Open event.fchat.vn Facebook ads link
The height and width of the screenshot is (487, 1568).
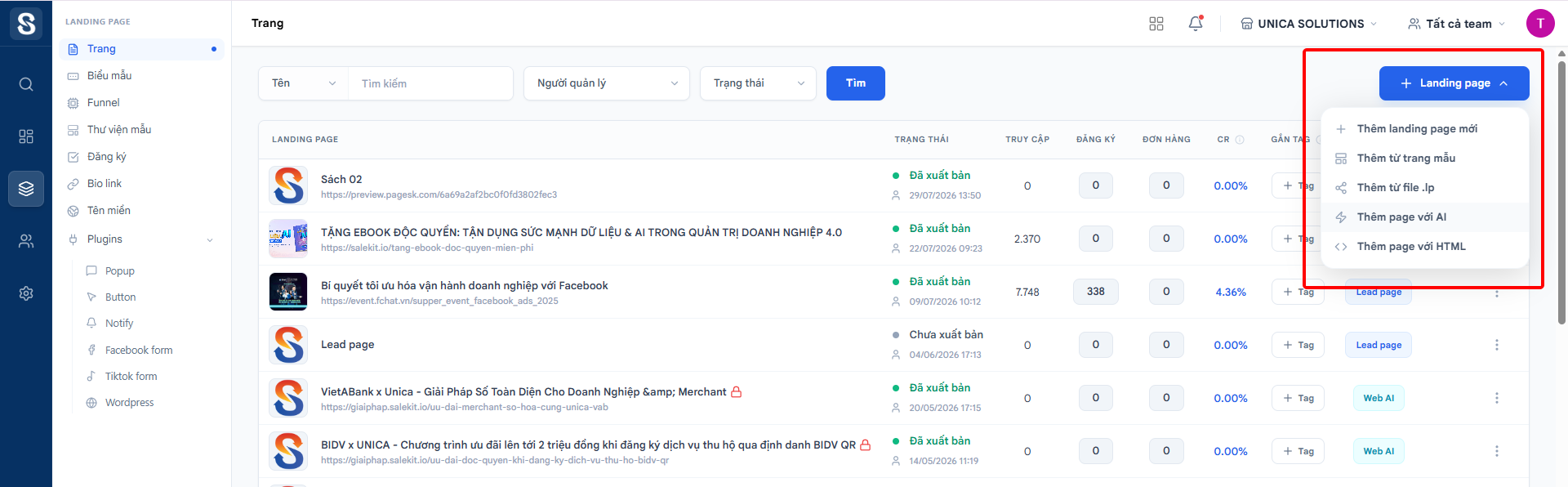click(x=439, y=301)
